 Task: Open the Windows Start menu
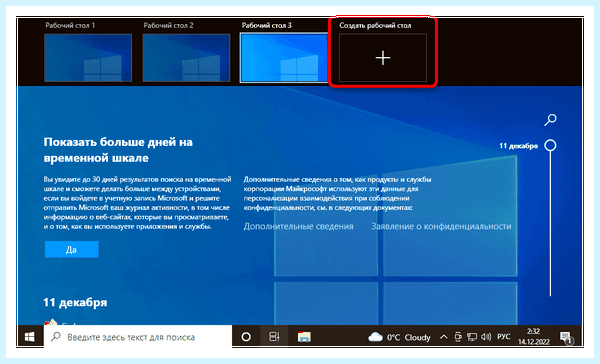(29, 337)
